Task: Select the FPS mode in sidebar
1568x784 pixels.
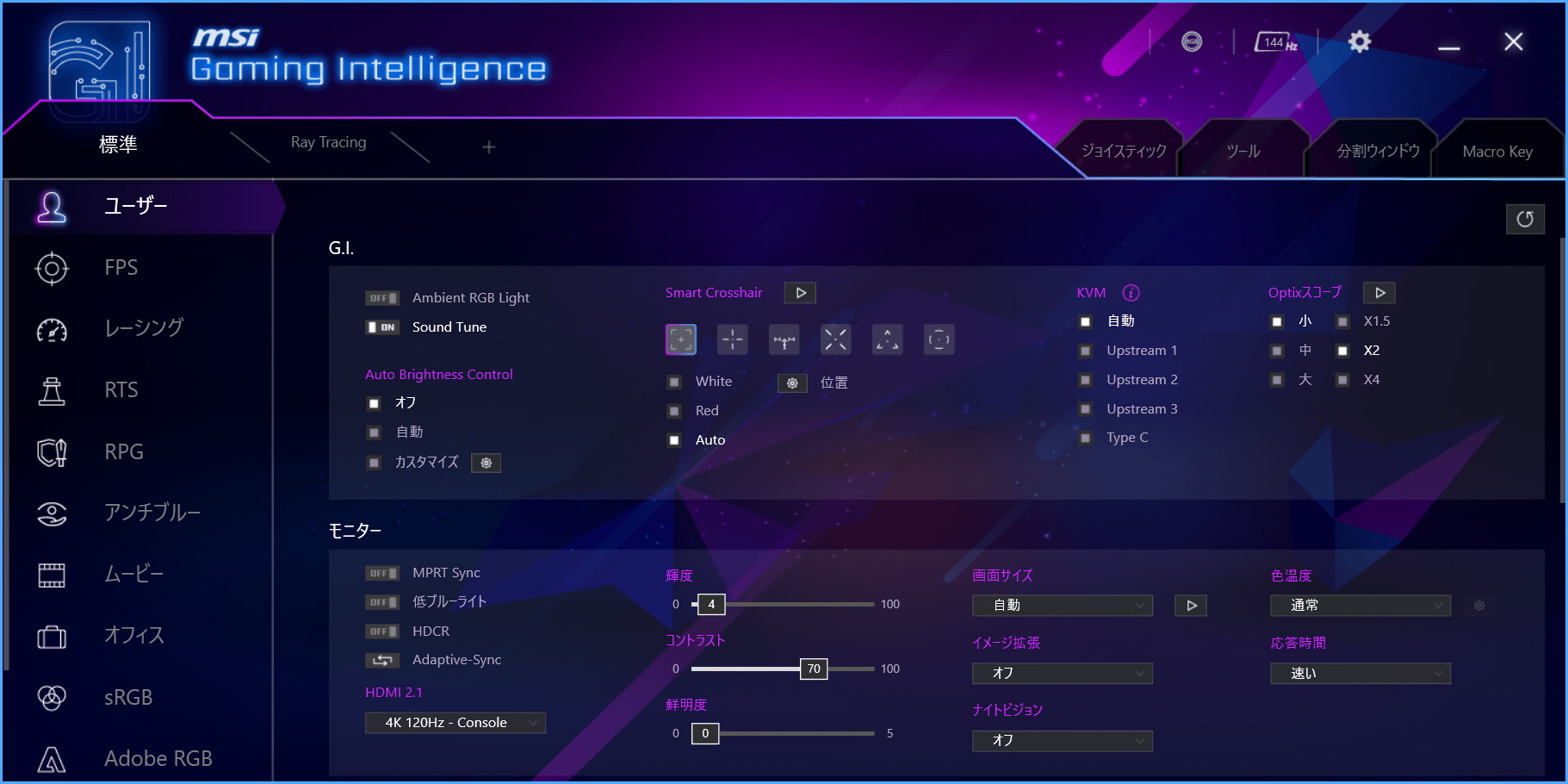Action: [121, 268]
